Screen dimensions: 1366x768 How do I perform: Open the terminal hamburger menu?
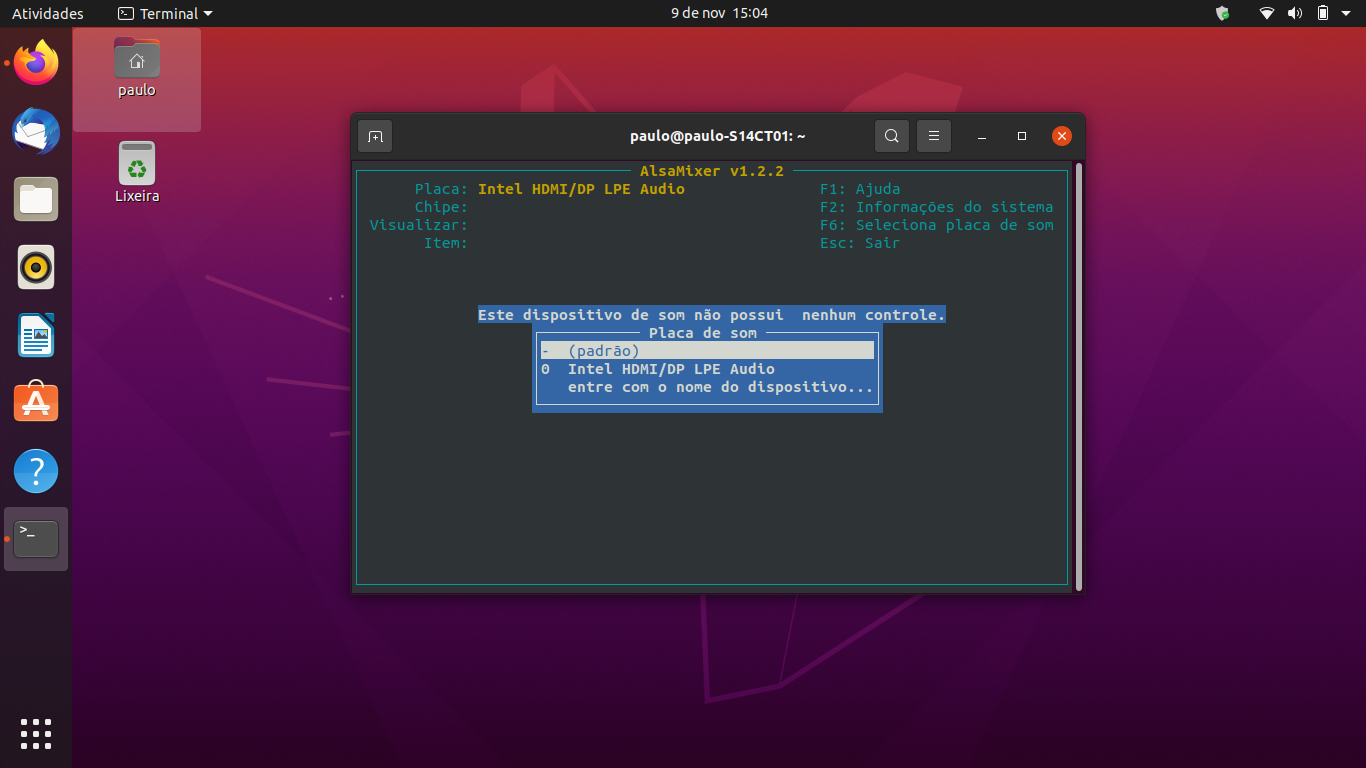[x=934, y=136]
